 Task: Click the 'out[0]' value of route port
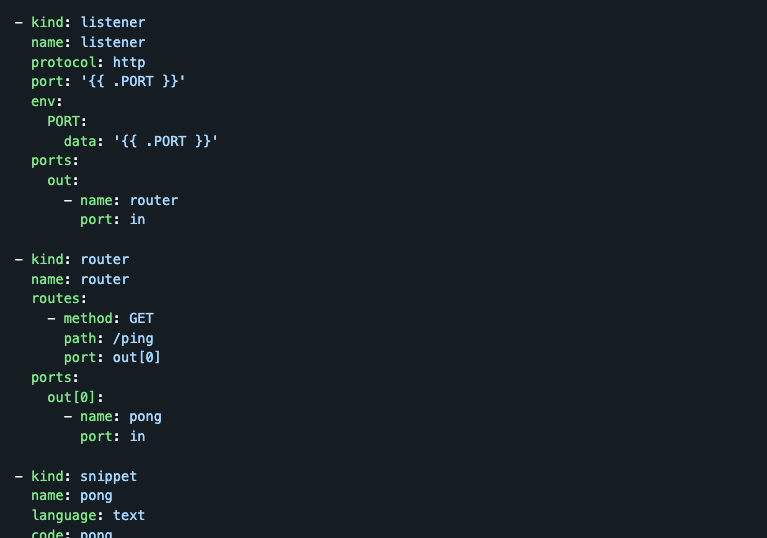pos(136,358)
